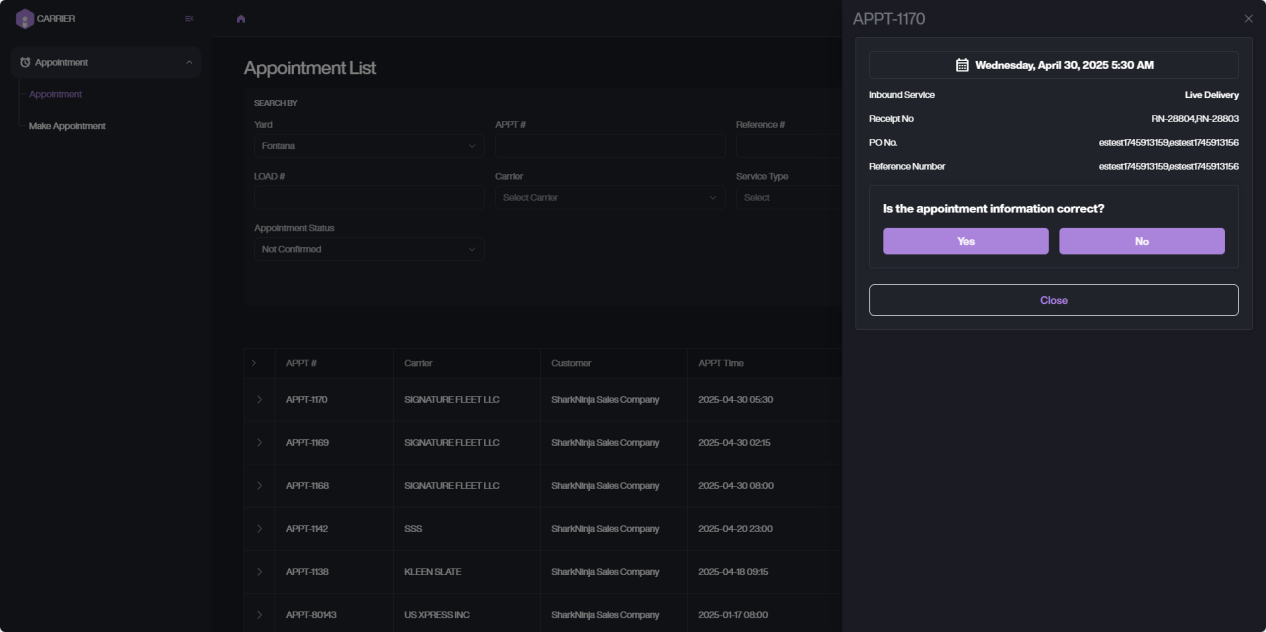Go to Make Appointment in sidebar
Image resolution: width=1266 pixels, height=632 pixels.
[x=67, y=126]
